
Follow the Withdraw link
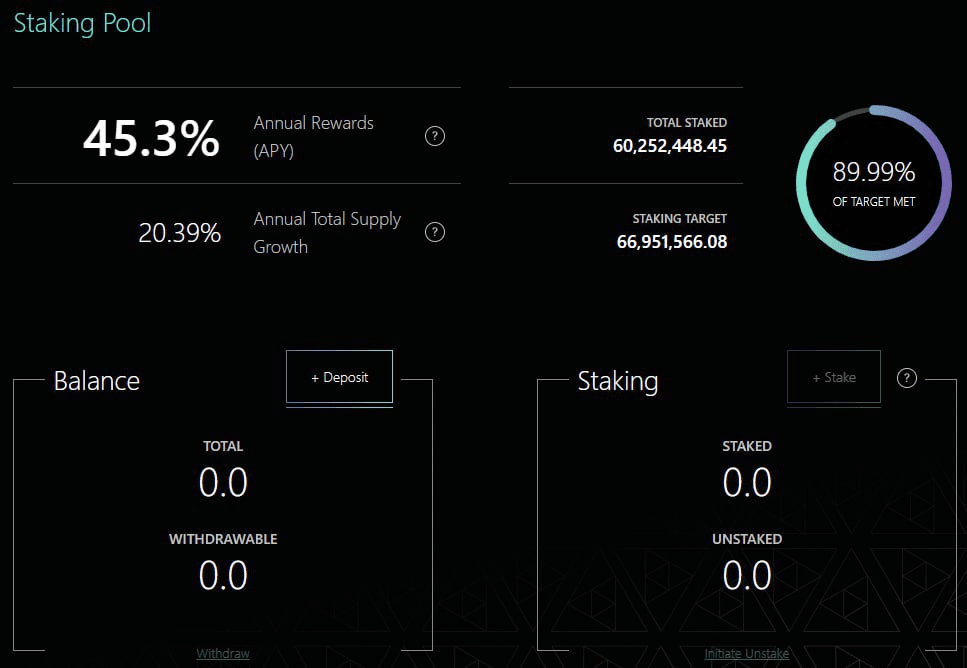point(223,654)
